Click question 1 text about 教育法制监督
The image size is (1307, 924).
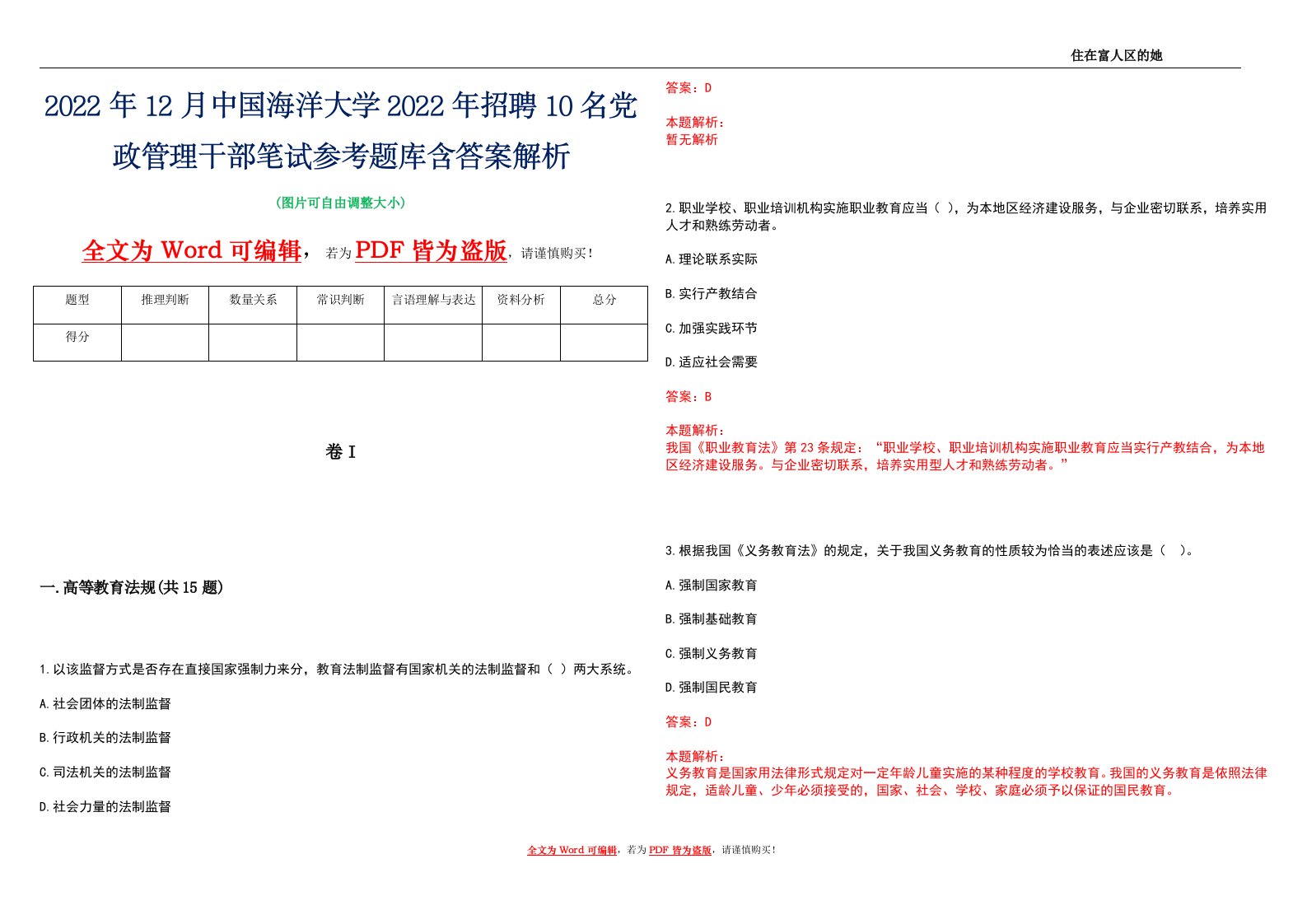(339, 670)
